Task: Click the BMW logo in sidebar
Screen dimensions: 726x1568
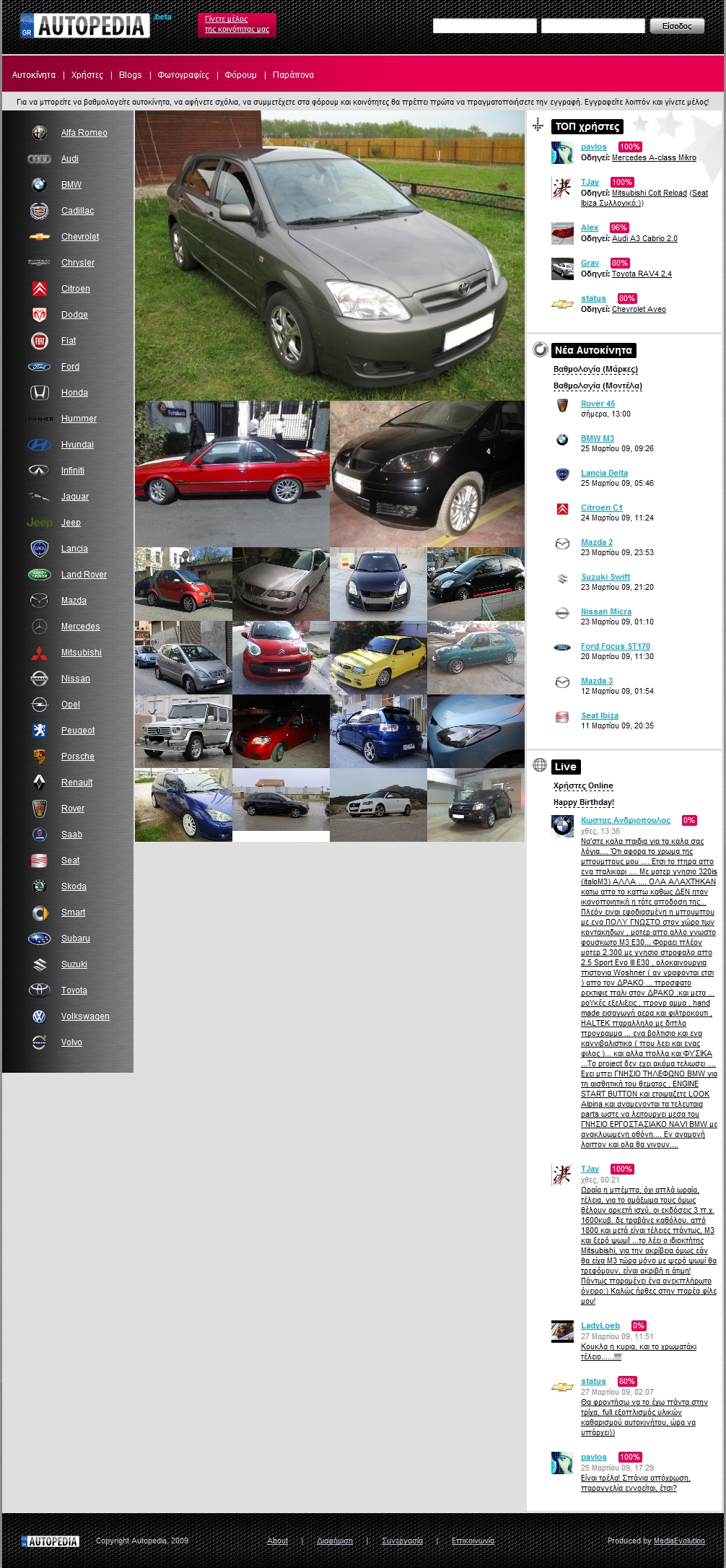Action: click(x=39, y=185)
